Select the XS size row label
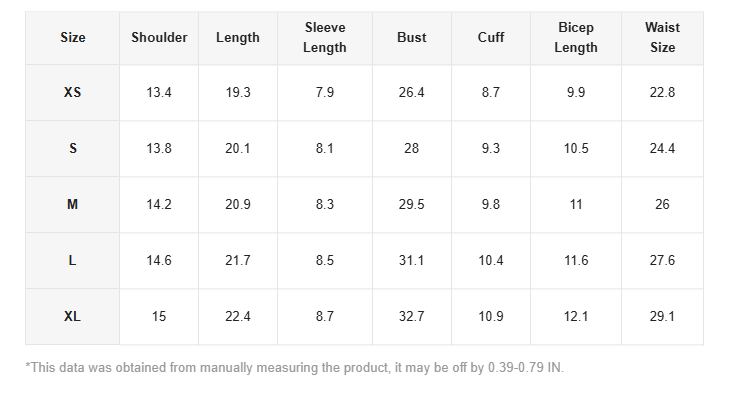This screenshot has height=401, width=741. (x=72, y=93)
